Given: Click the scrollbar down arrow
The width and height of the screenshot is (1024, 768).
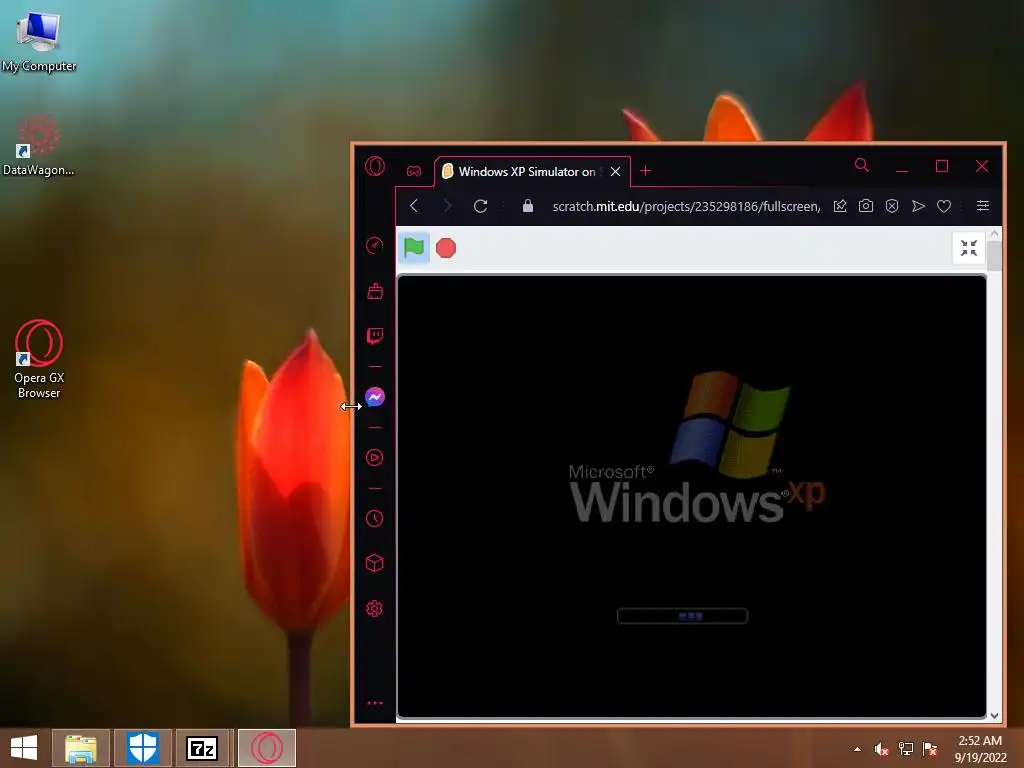Looking at the screenshot, I should [995, 716].
